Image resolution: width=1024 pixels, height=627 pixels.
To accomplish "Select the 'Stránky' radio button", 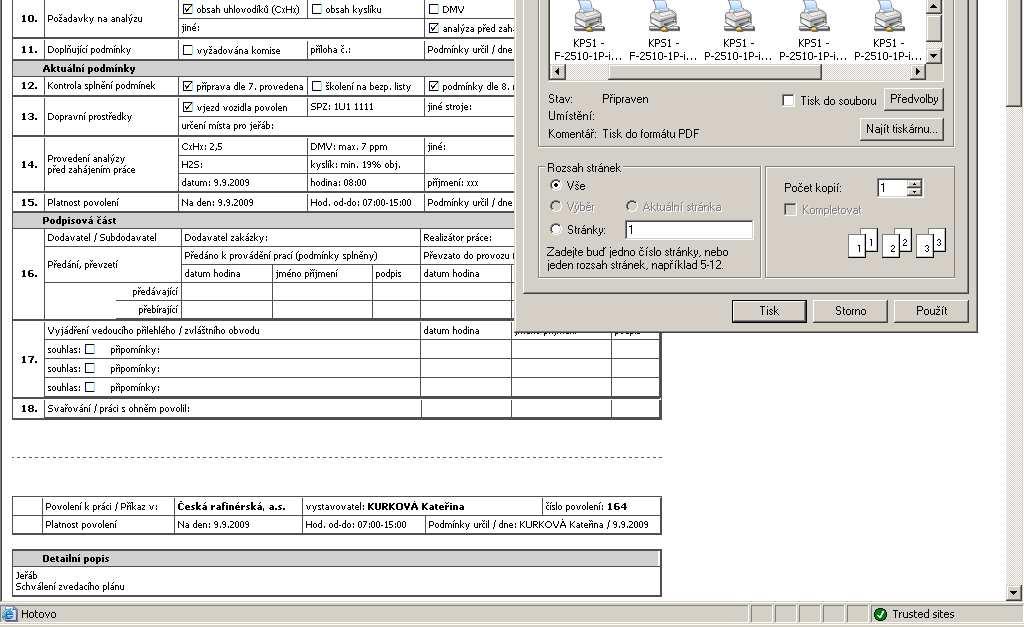I will 556,229.
